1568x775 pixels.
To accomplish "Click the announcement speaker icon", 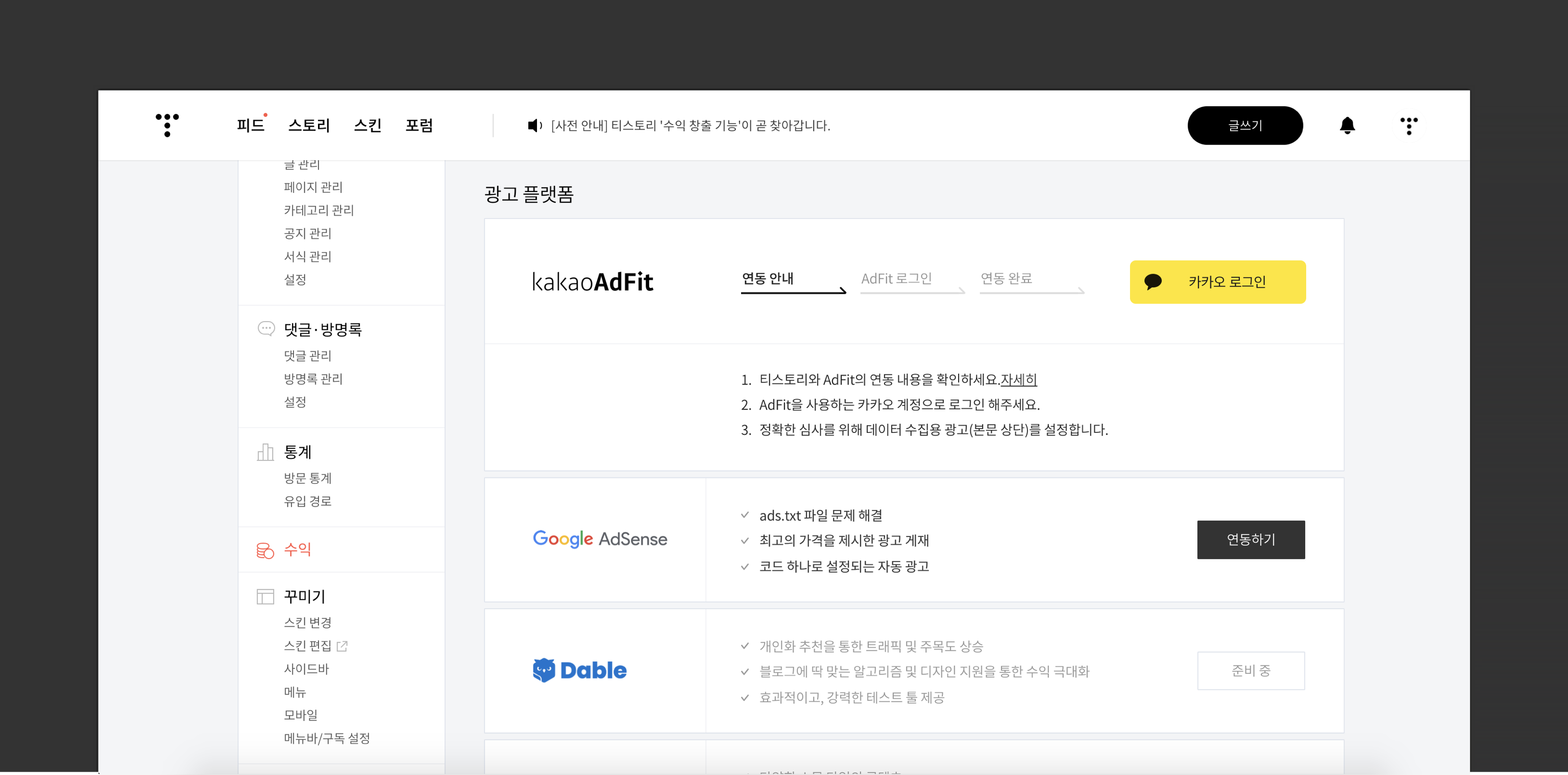I will [534, 126].
